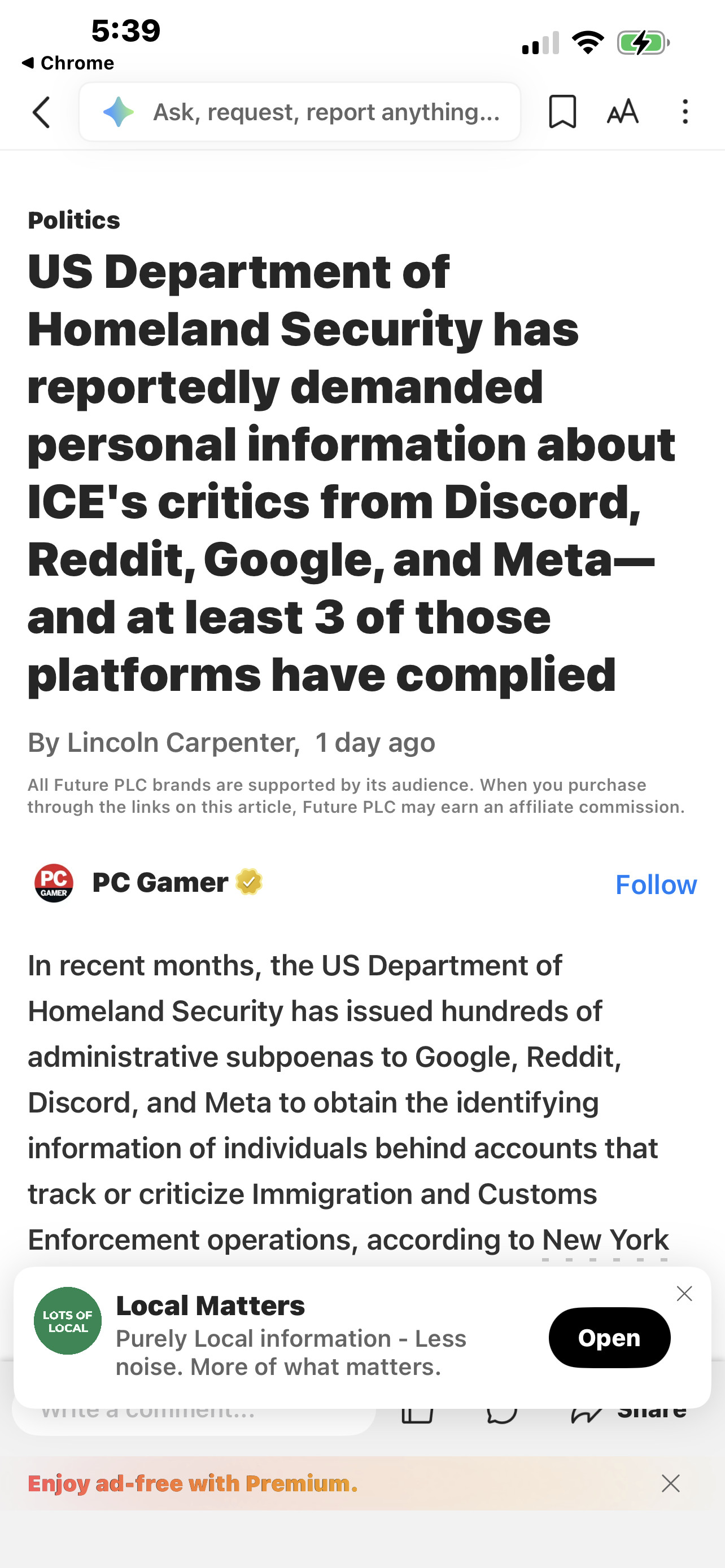Tap Enjoy ad-free with Premium
Screen dimensions: 725x1568
[193, 1483]
